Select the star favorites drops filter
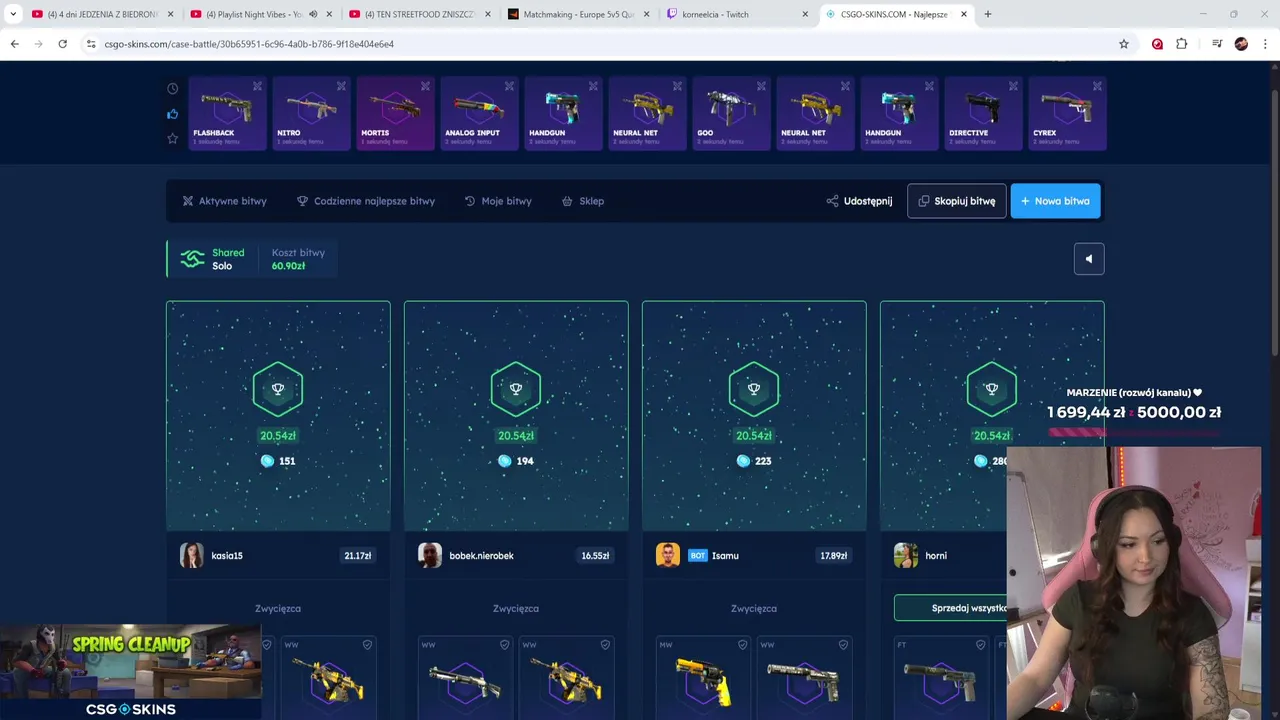The height and width of the screenshot is (720, 1280). (x=172, y=138)
